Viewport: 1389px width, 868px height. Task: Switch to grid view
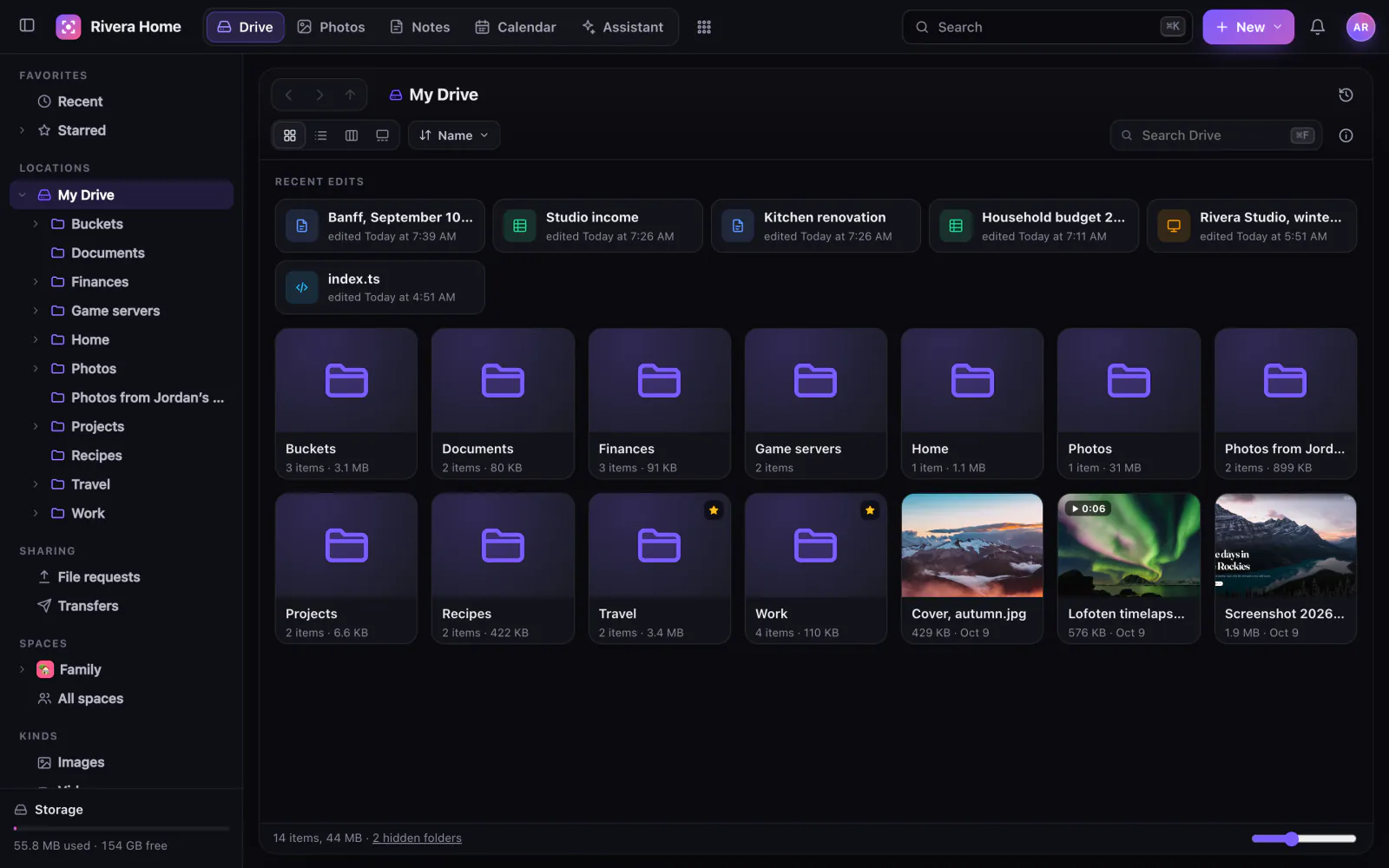pos(290,135)
